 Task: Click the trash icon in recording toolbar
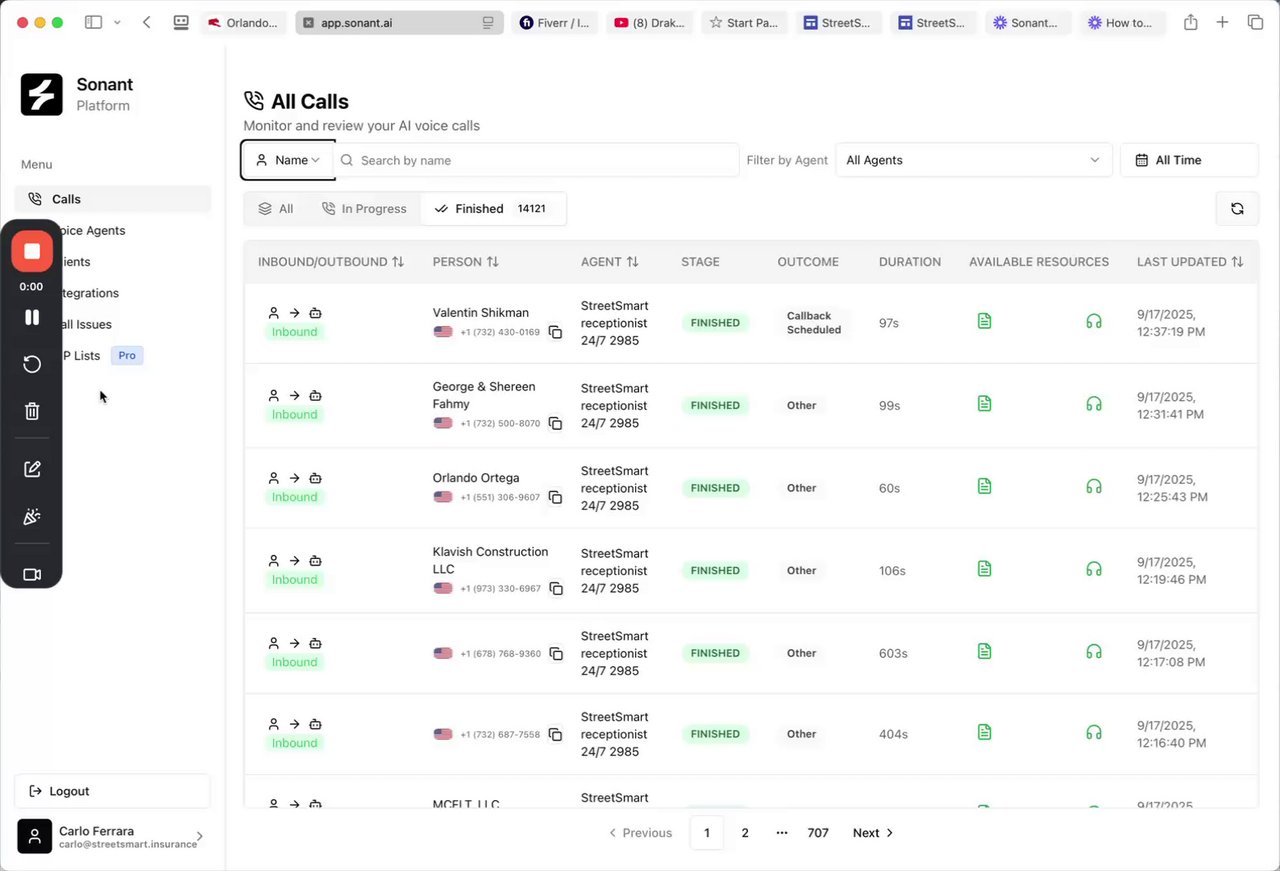tap(32, 411)
